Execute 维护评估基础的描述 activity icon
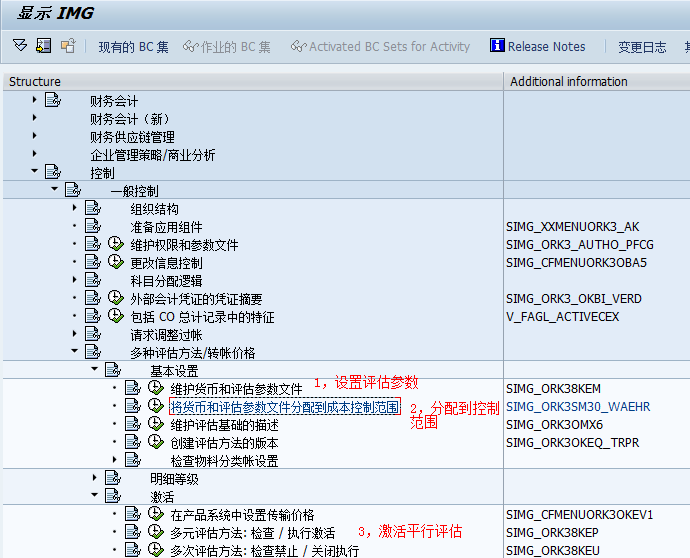 pos(156,424)
